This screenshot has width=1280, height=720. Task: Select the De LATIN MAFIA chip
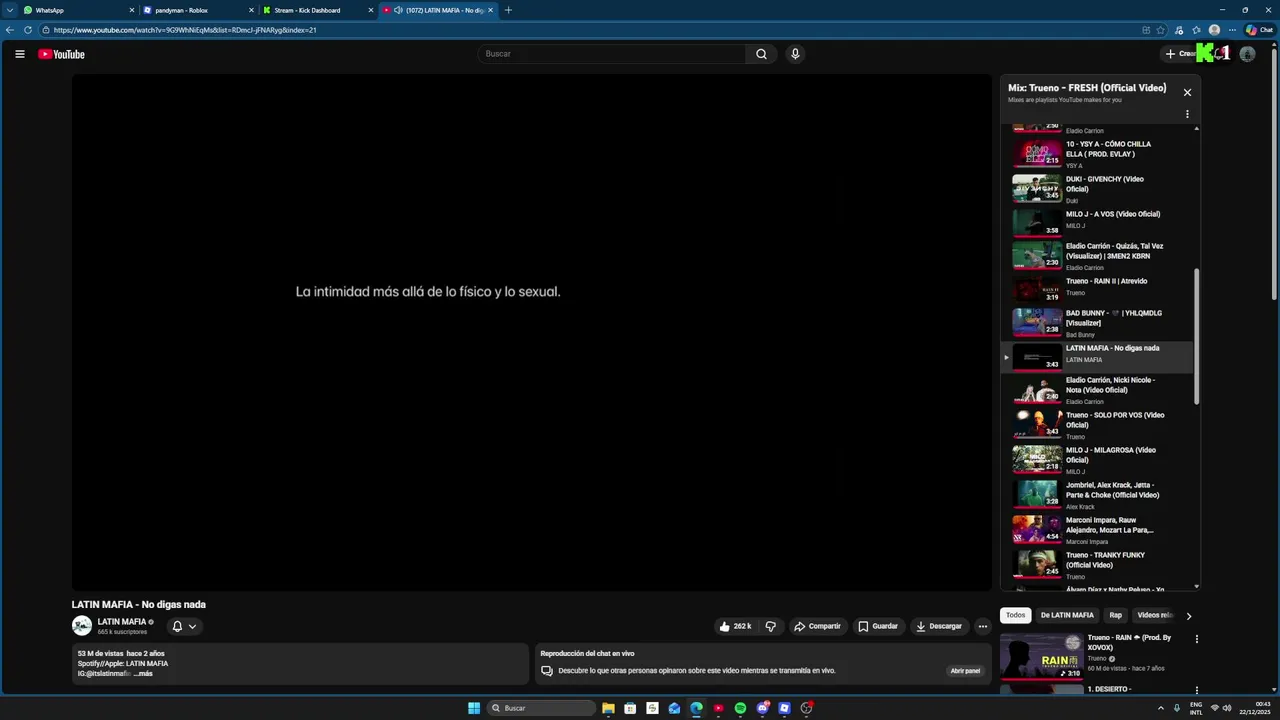tap(1067, 615)
